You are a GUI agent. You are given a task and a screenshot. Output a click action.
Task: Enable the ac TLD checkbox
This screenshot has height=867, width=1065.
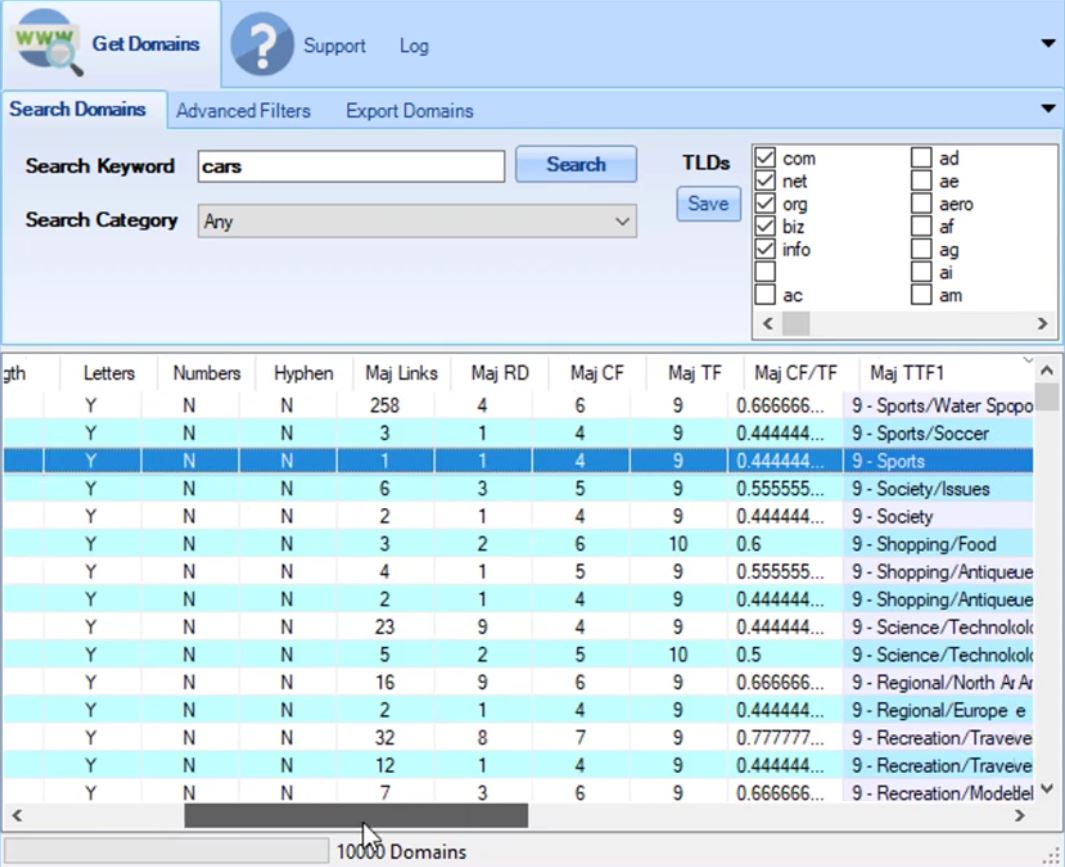coord(765,295)
